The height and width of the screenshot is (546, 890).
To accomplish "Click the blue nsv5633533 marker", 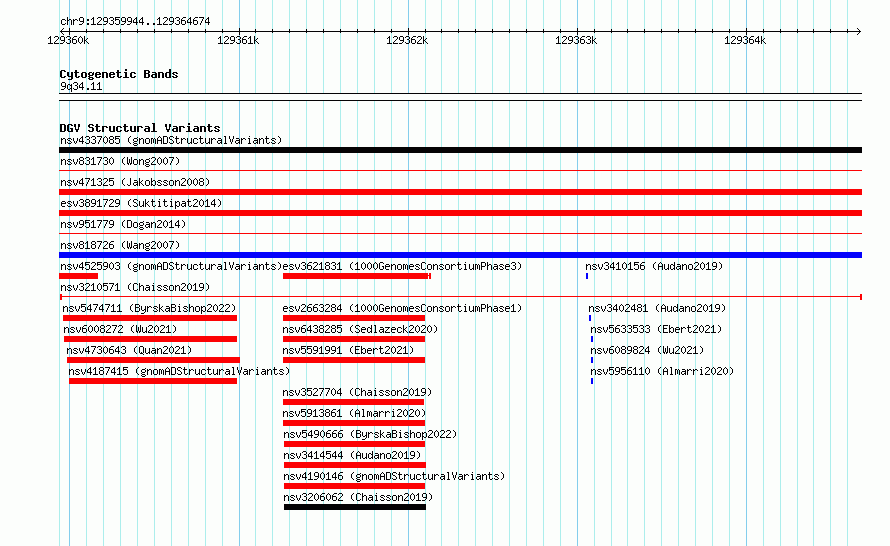I will tap(592, 339).
